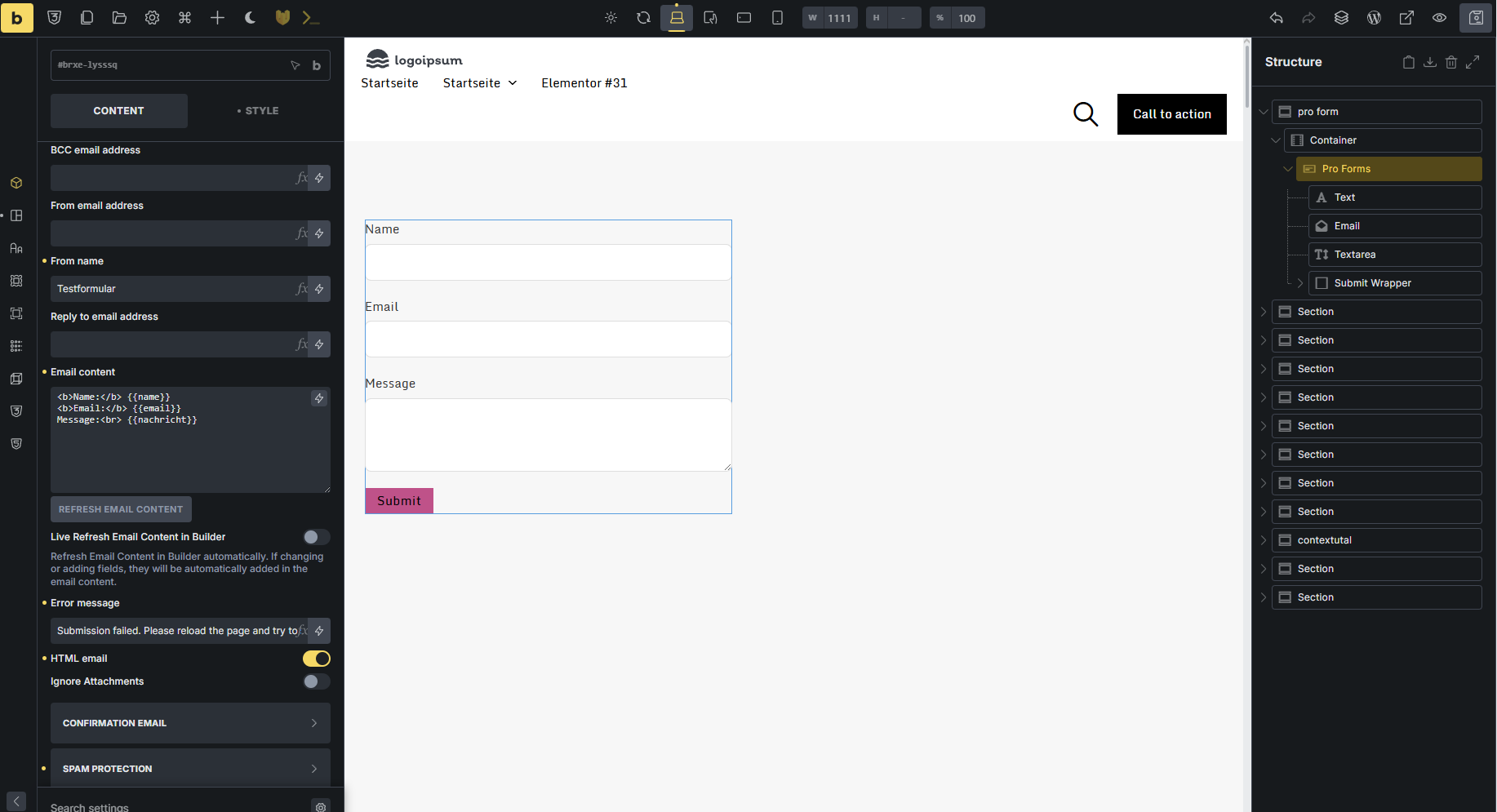Click the trash icon in Structure panel
Screen dimensions: 1497x812
point(1451,62)
